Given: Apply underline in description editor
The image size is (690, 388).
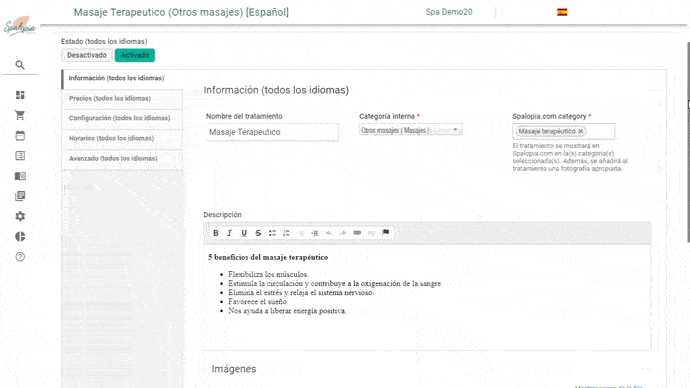Looking at the screenshot, I should click(x=244, y=233).
